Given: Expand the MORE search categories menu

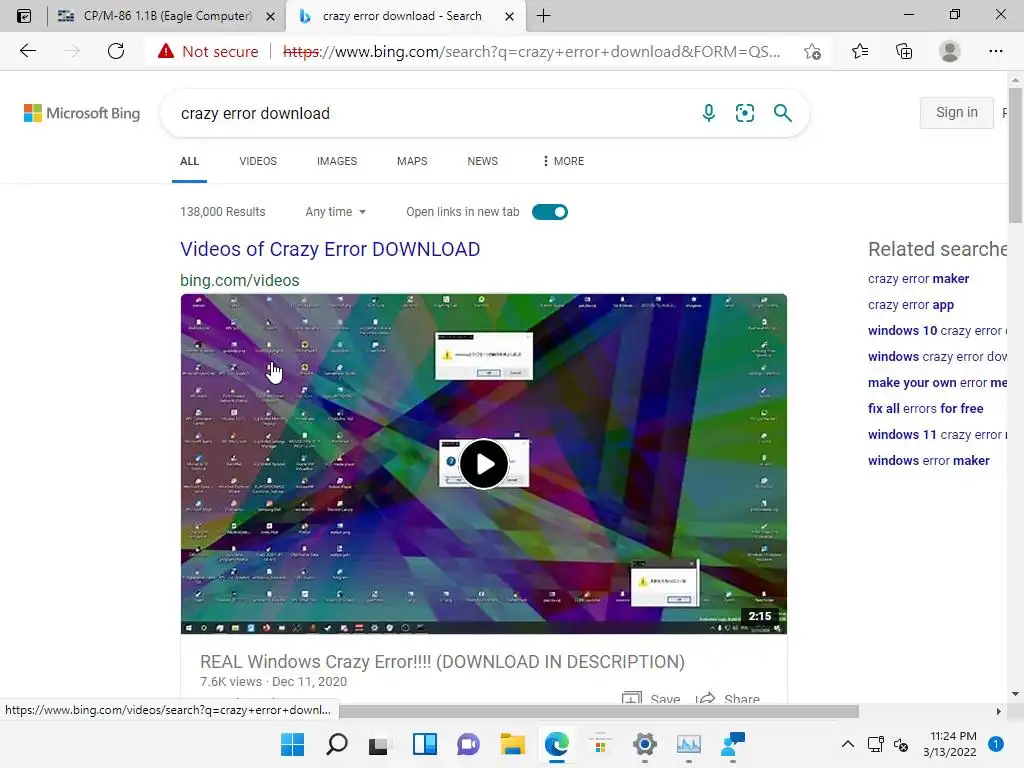Looking at the screenshot, I should point(563,161).
